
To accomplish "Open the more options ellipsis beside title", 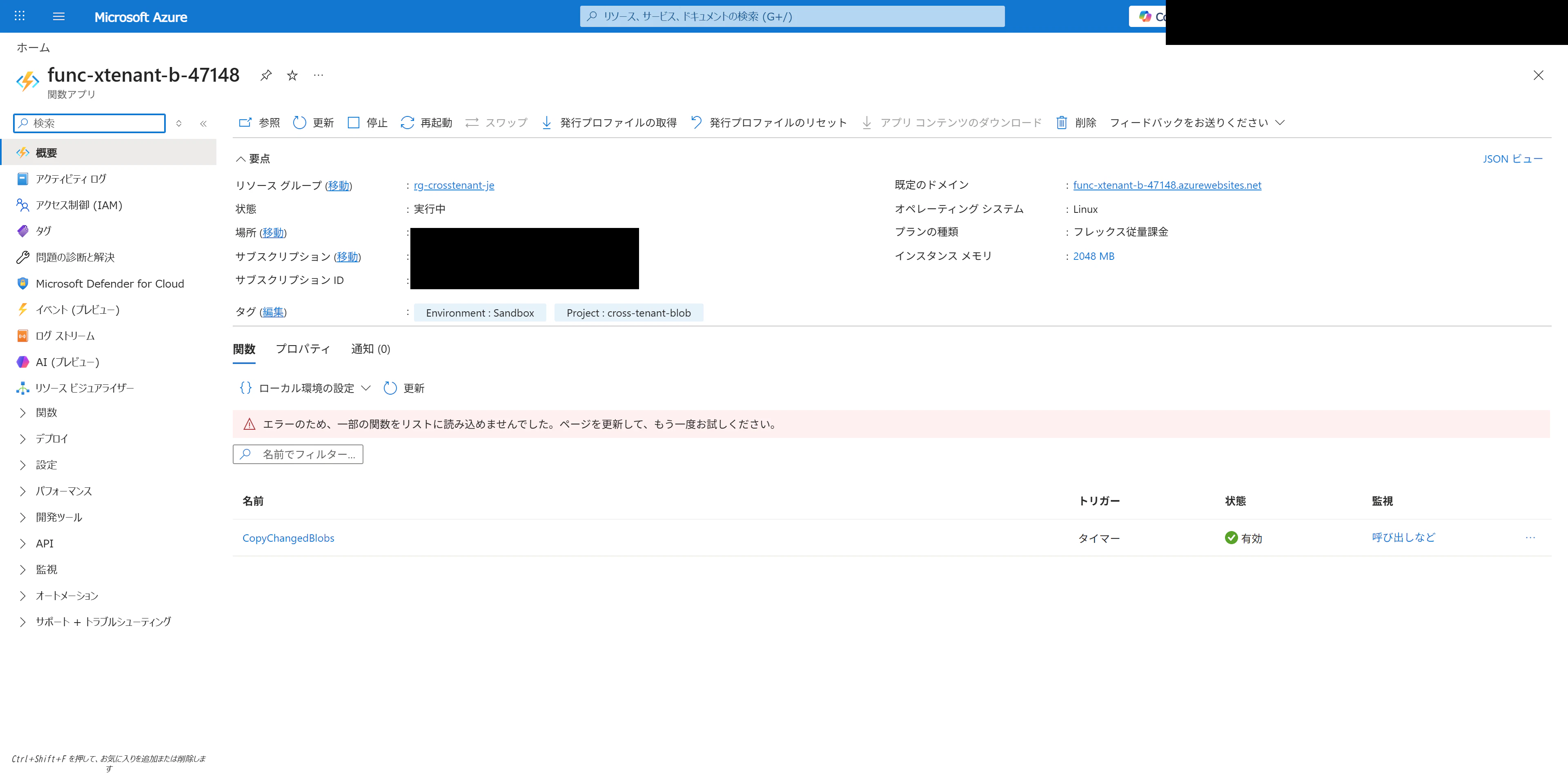I will point(318,76).
